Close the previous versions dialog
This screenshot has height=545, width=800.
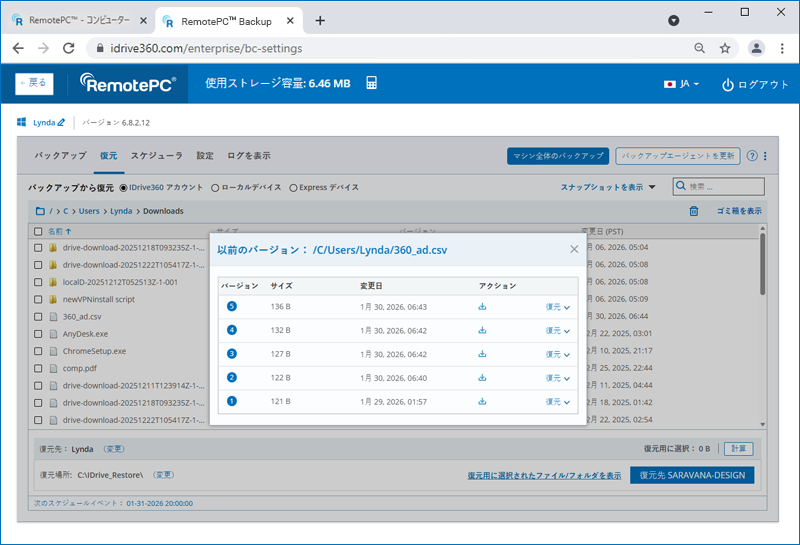[x=574, y=249]
